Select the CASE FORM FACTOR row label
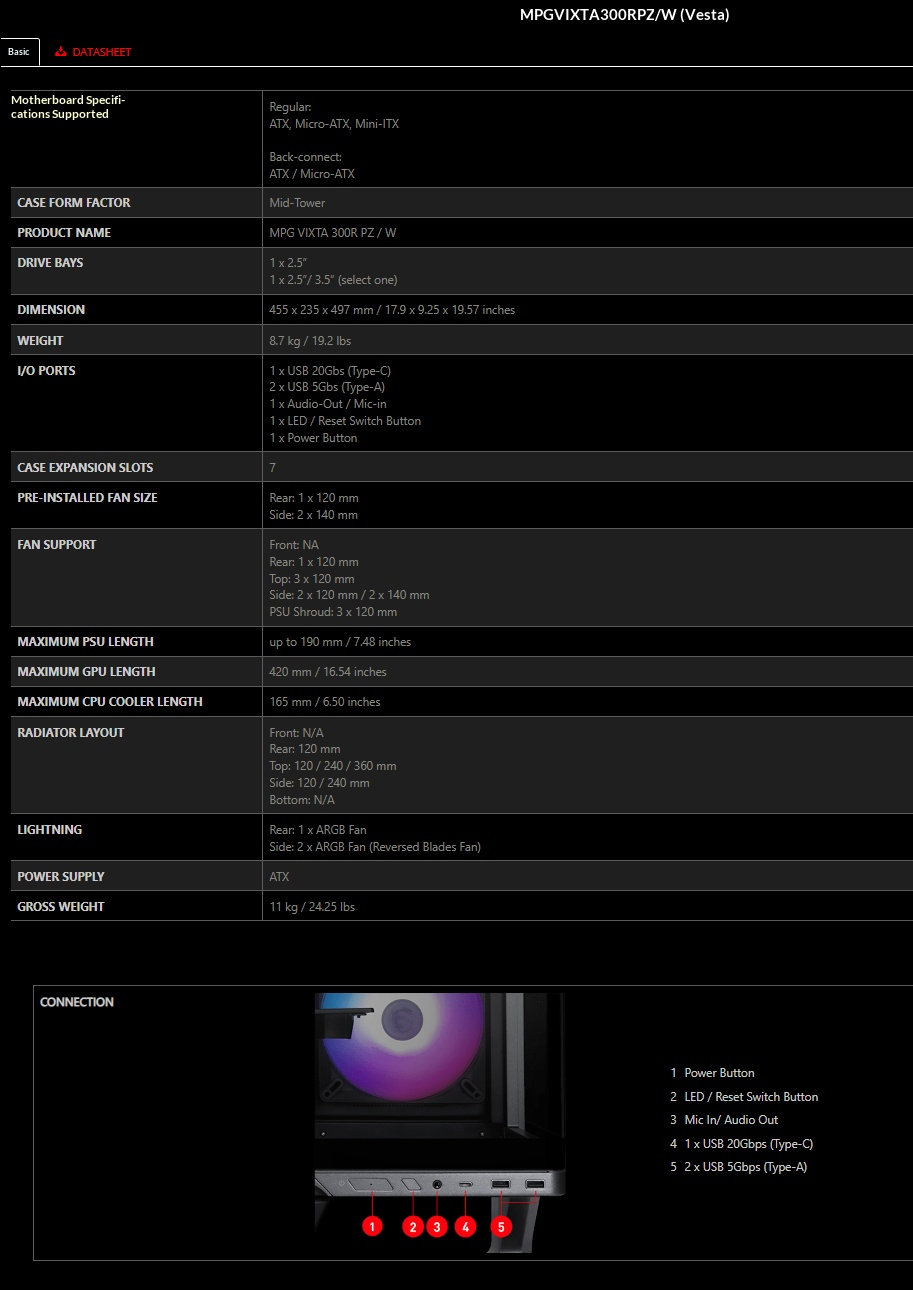 74,203
